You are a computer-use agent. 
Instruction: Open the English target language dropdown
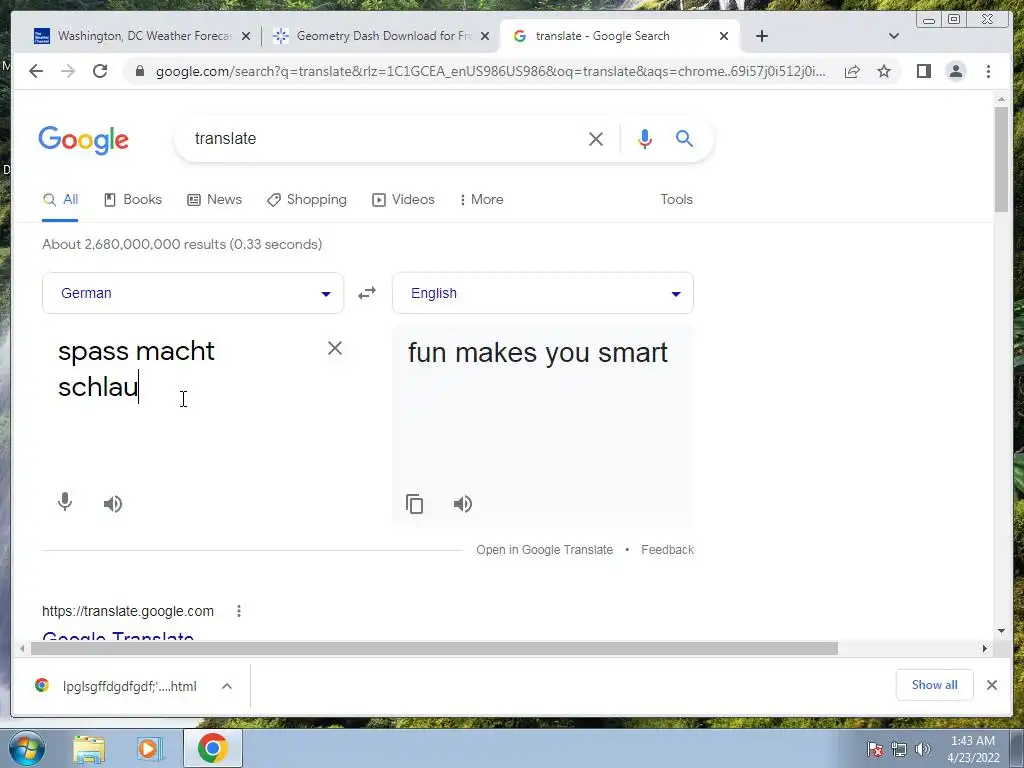pyautogui.click(x=543, y=293)
